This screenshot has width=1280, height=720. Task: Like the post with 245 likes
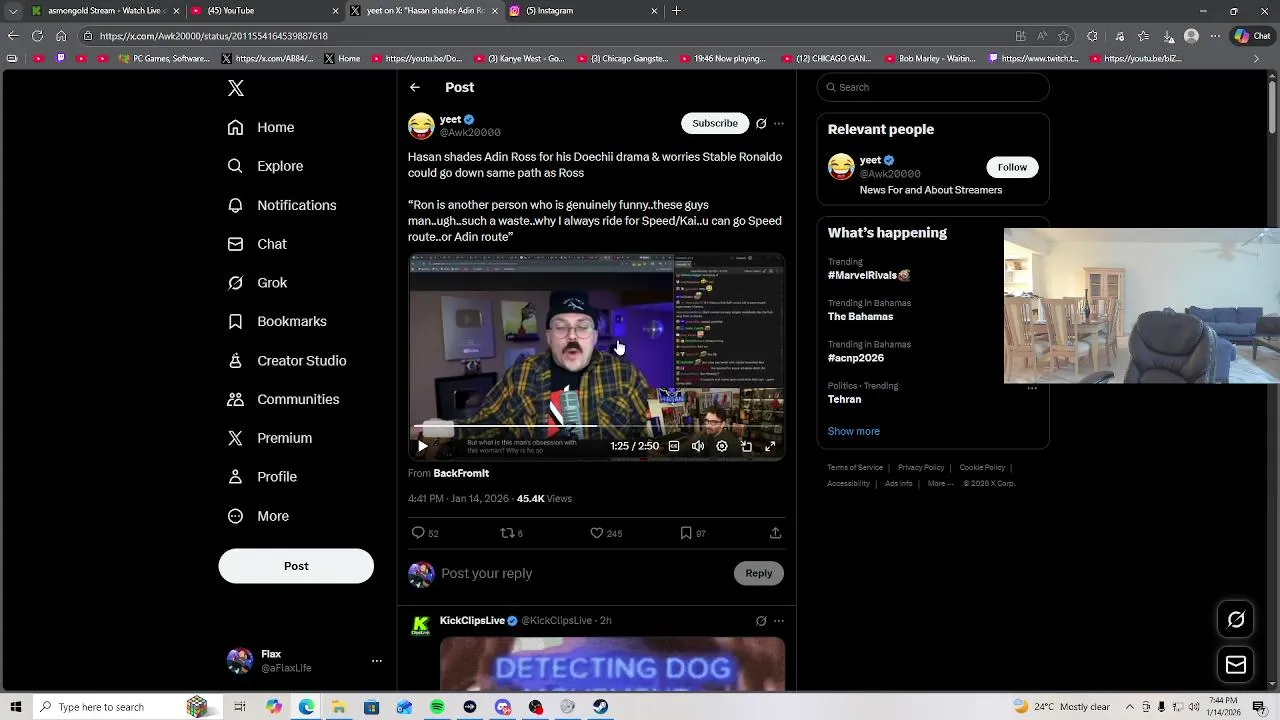pos(606,533)
